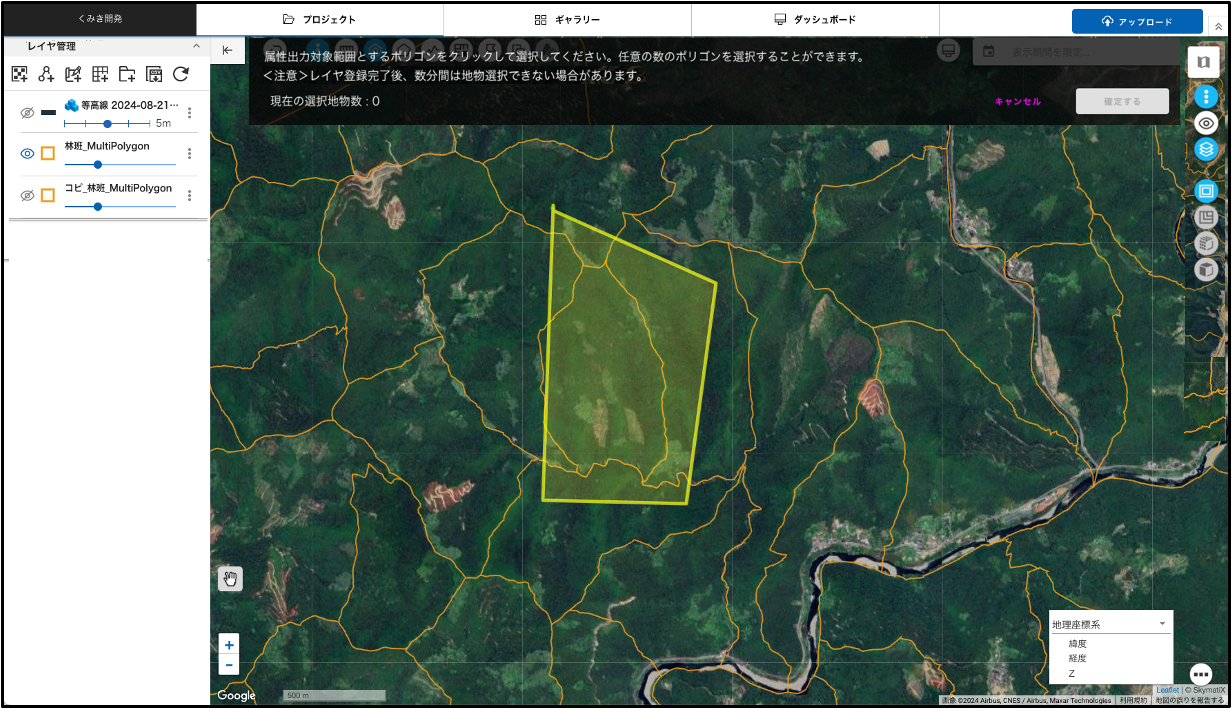Hide the 林班_MultiPolygon layer
The image size is (1232, 708).
coord(27,153)
